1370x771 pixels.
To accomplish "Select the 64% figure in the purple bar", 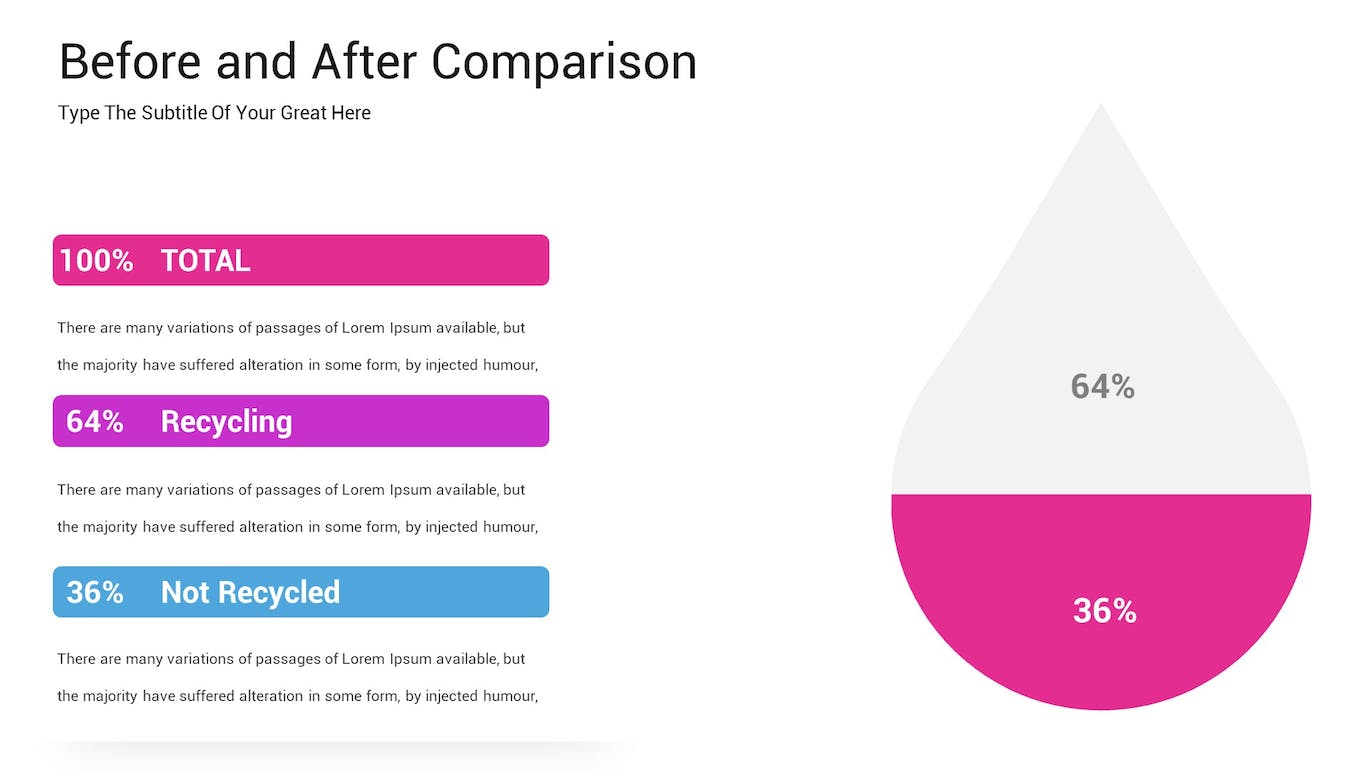I will [95, 422].
